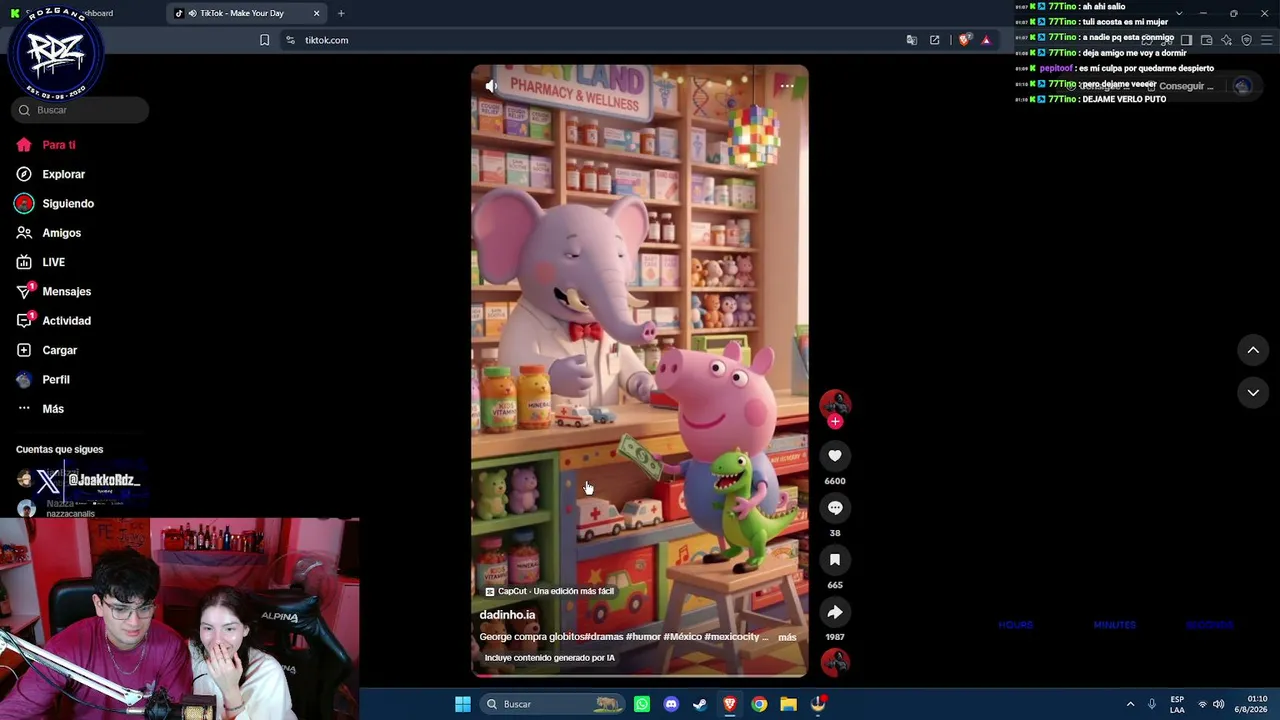The width and height of the screenshot is (1280, 720).
Task: Open the #México hashtag link
Action: [682, 637]
